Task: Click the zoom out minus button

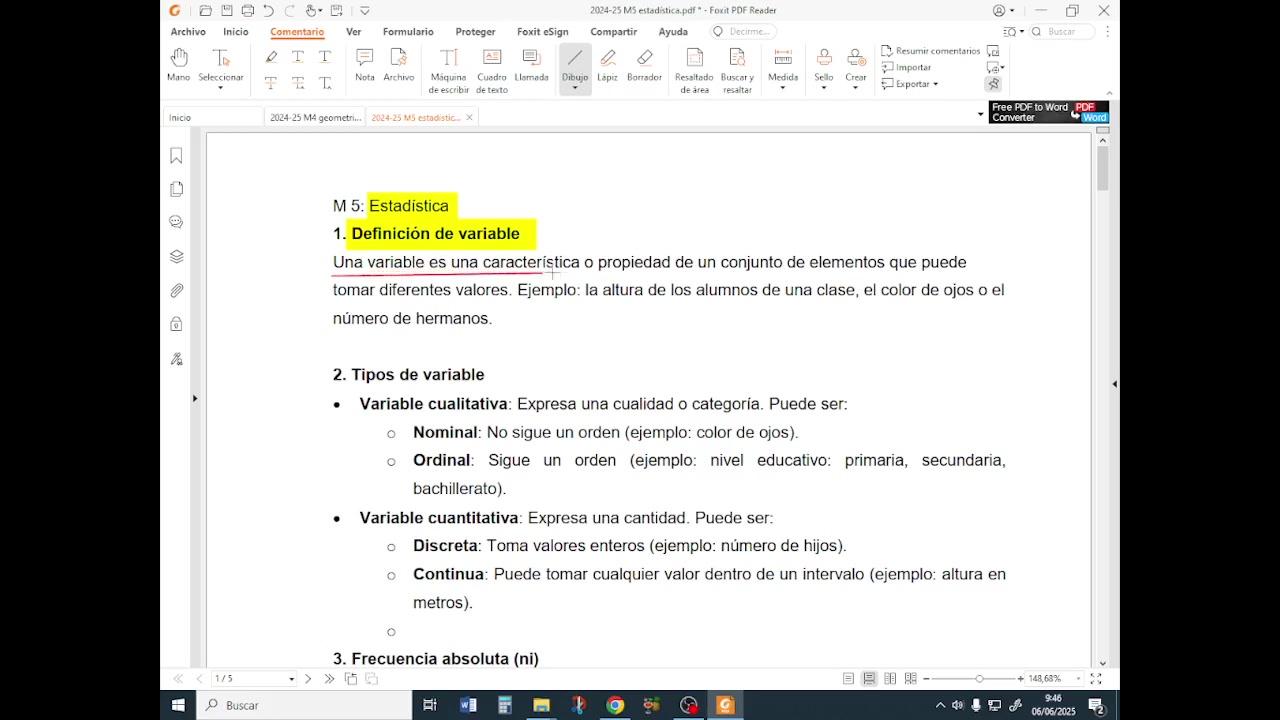Action: click(926, 679)
